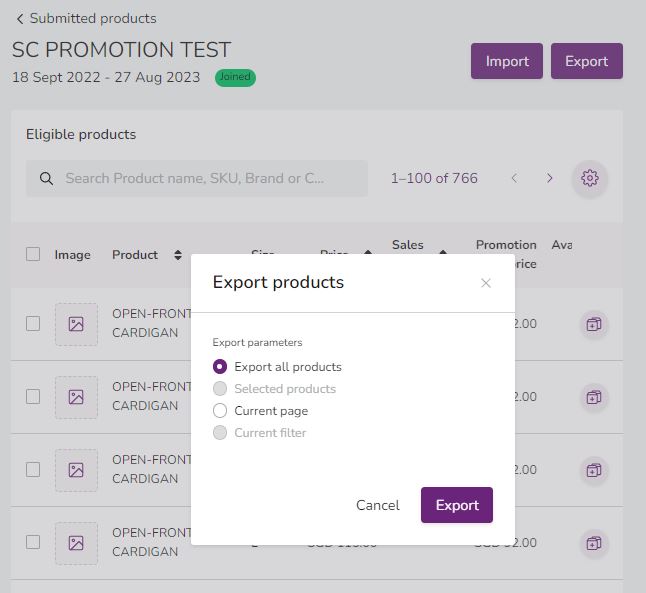Click fourth row's add-to-promotion icon
The height and width of the screenshot is (593, 646).
[x=594, y=543]
